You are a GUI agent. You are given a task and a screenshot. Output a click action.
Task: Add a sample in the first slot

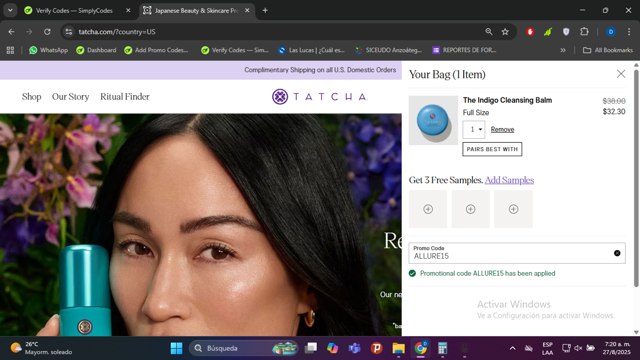pos(428,209)
